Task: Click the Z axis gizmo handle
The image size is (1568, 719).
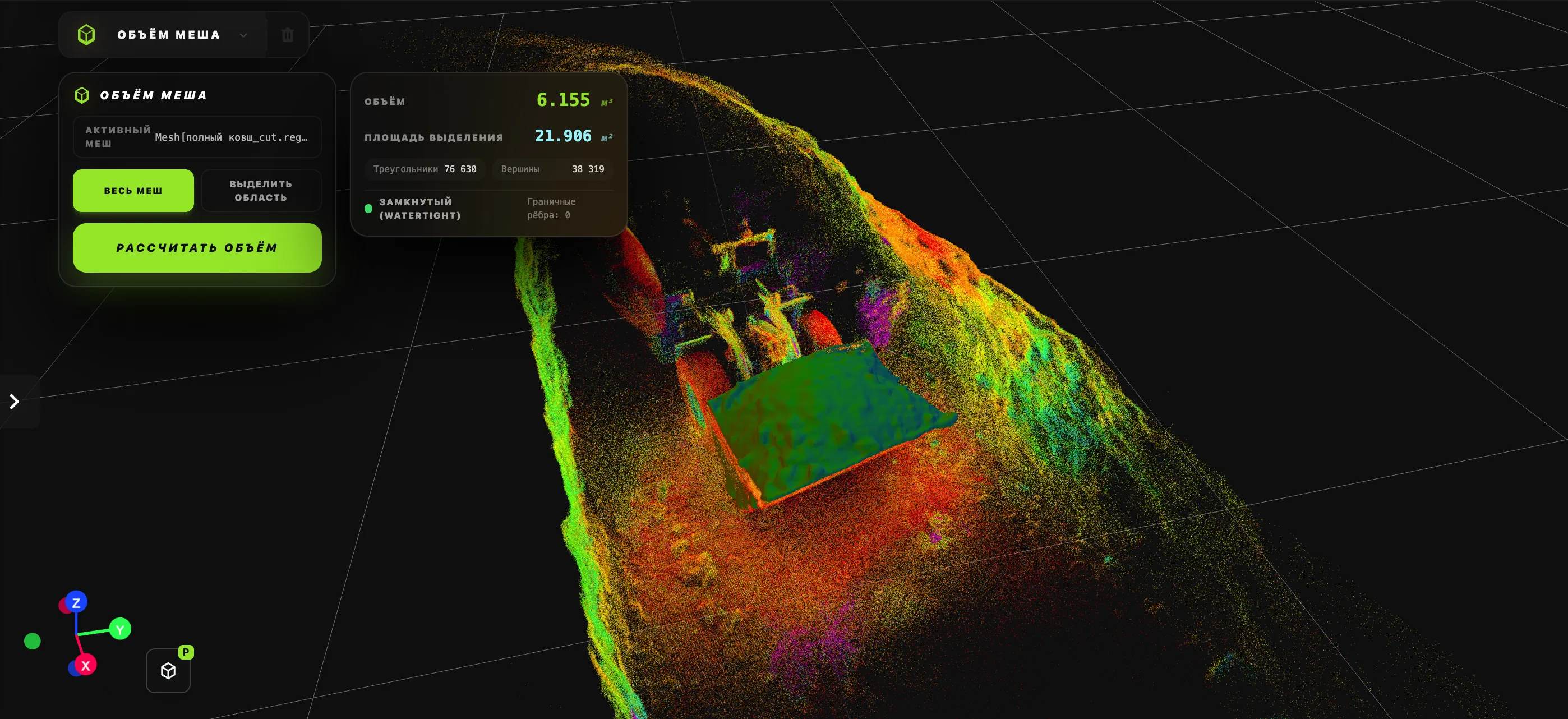Action: pos(76,603)
